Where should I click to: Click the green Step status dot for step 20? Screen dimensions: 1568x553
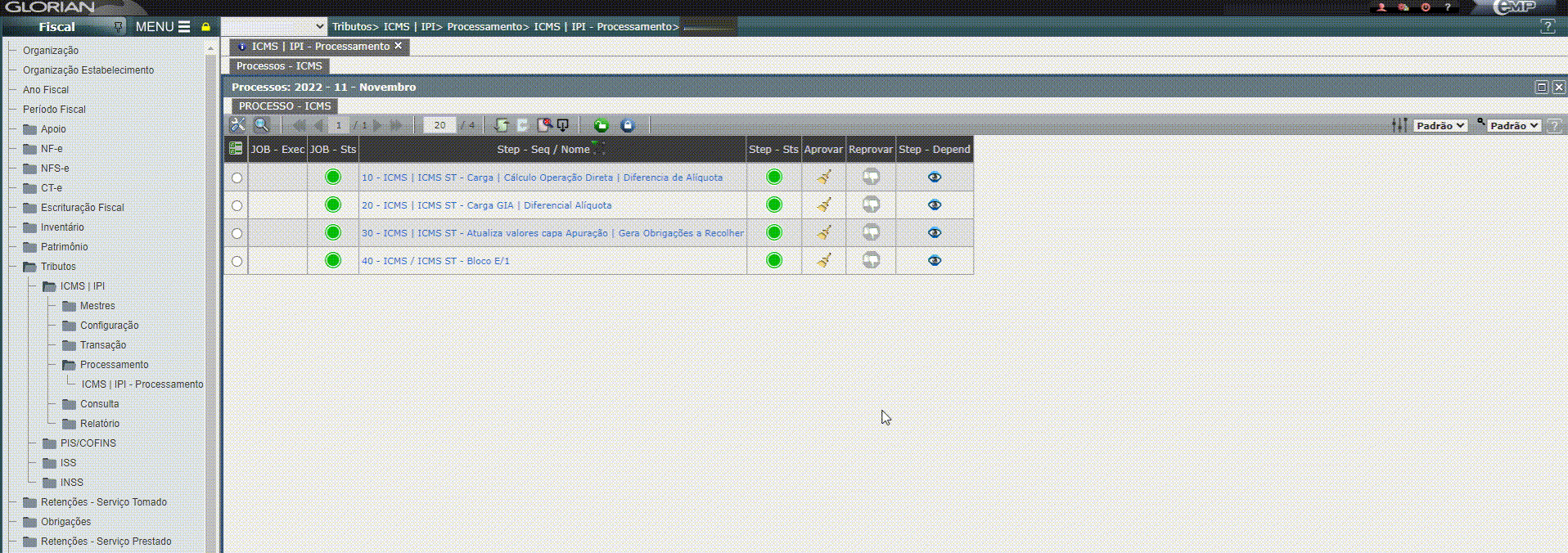pyautogui.click(x=773, y=205)
